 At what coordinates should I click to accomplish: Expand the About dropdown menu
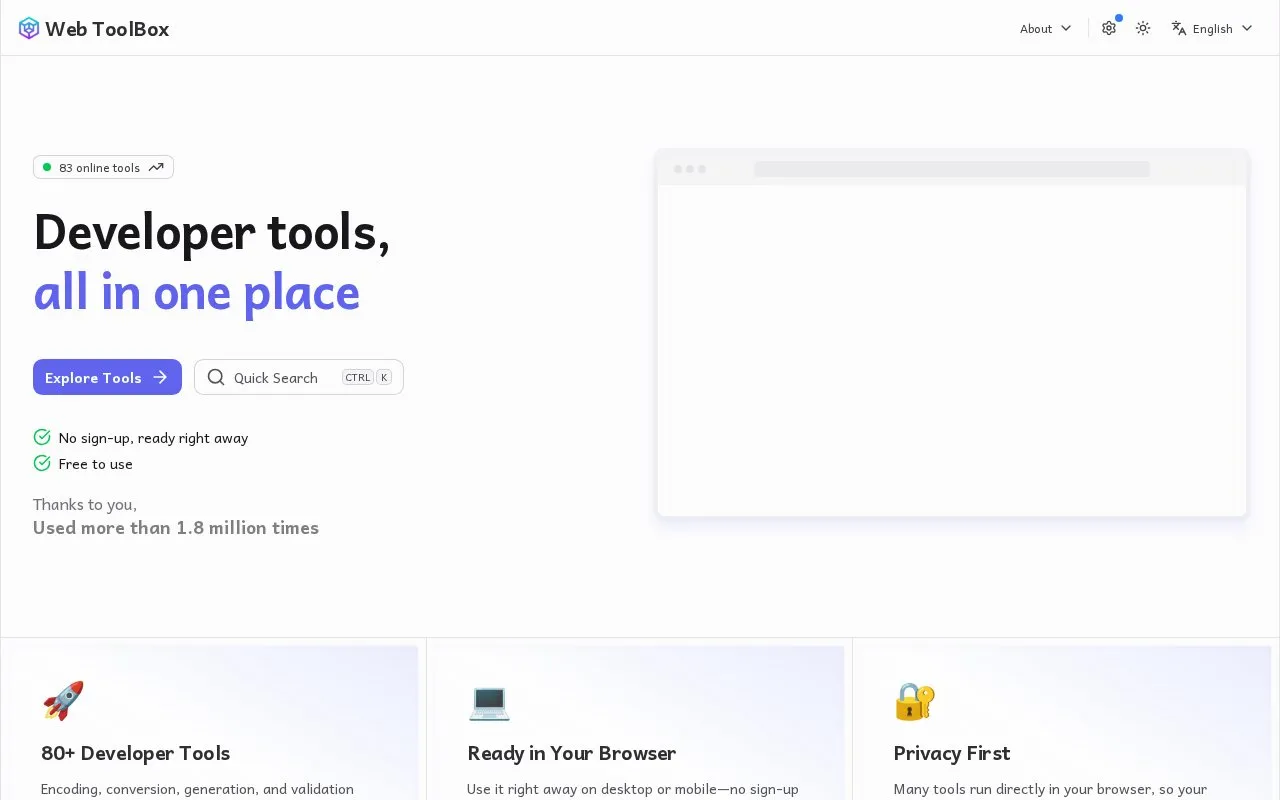[x=1045, y=28]
